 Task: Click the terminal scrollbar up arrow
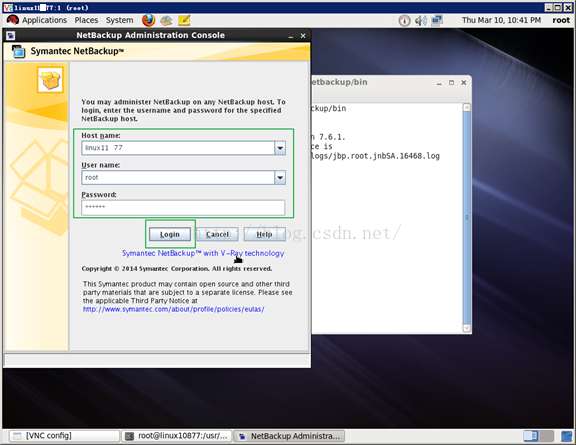[467, 107]
